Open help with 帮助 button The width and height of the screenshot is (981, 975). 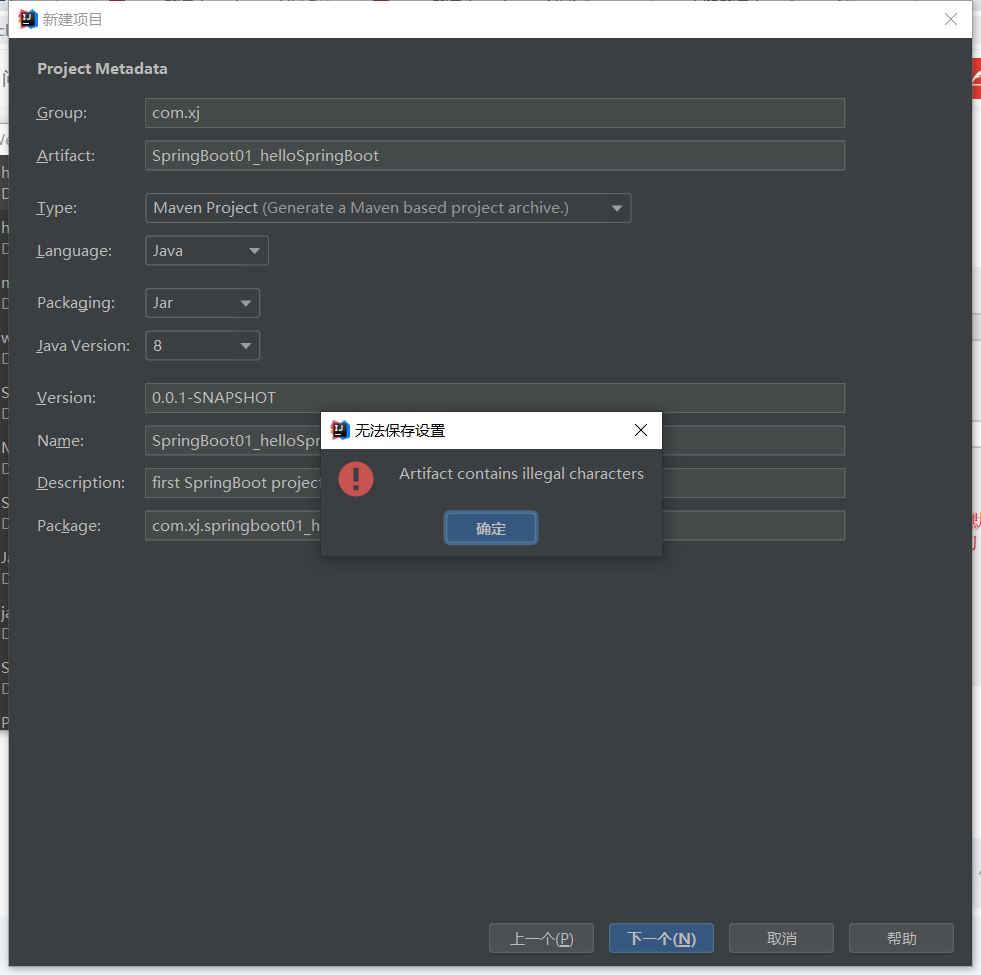click(x=901, y=938)
